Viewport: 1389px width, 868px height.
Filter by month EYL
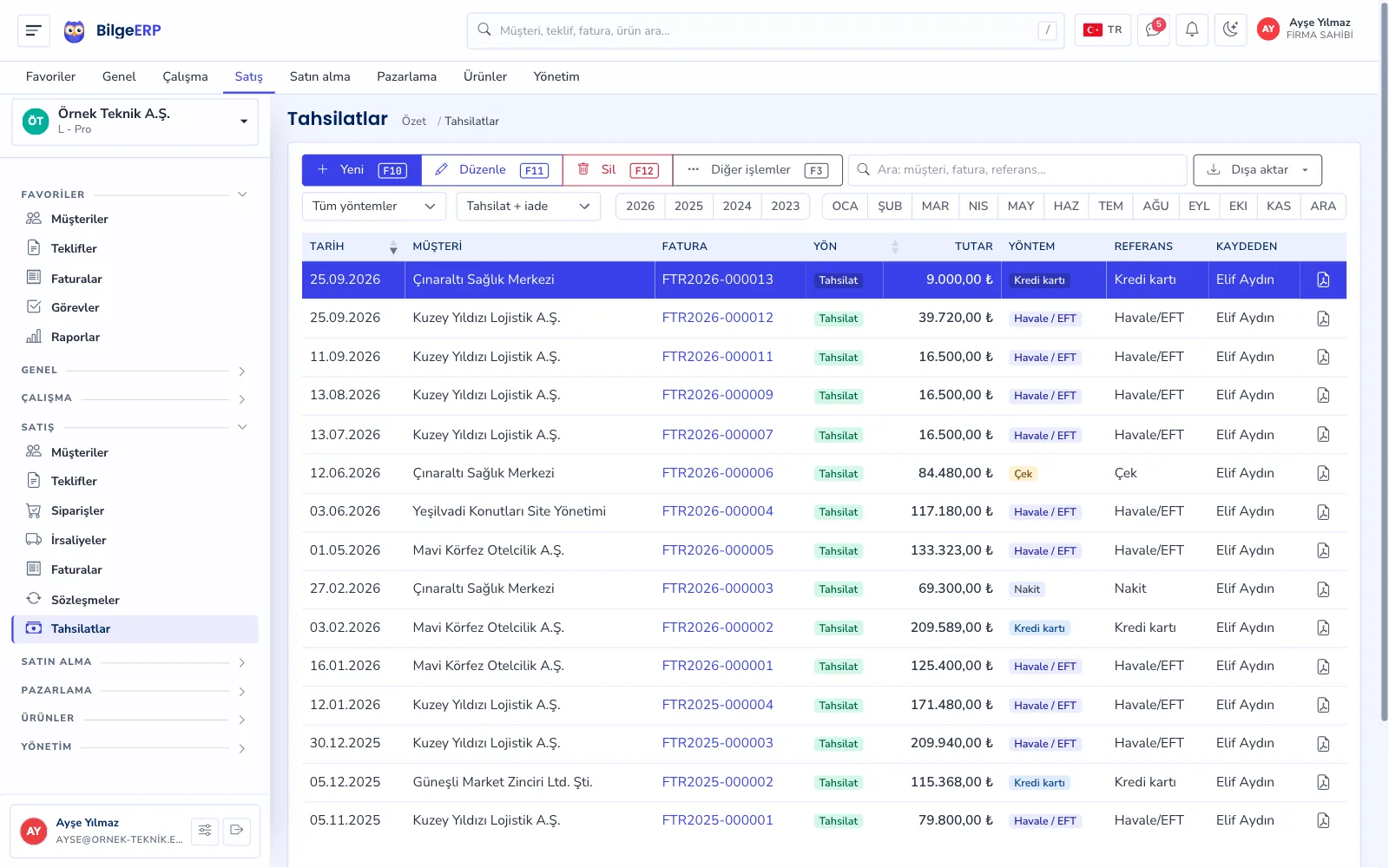pyautogui.click(x=1199, y=207)
